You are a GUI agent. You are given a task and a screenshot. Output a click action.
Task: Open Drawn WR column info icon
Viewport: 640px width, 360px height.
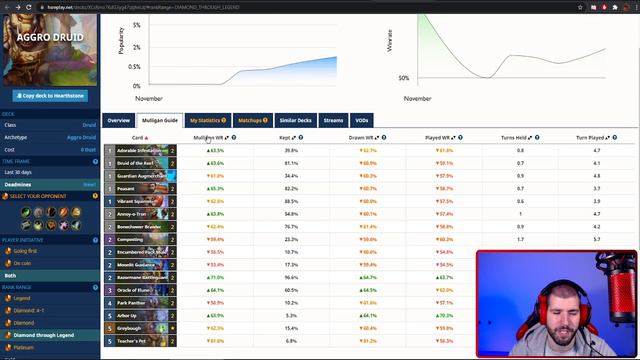[384, 138]
